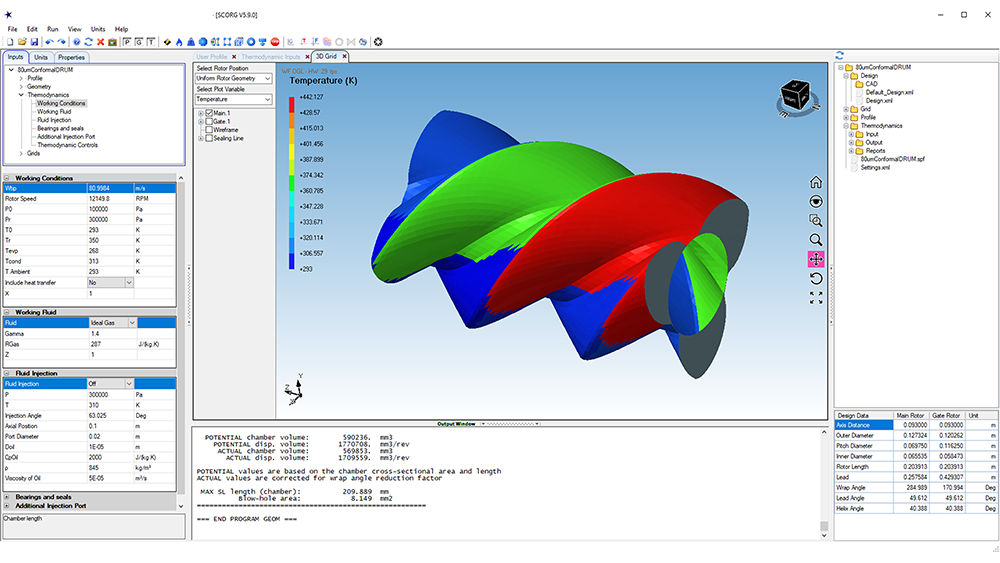Click the G toolbar button
Viewport: 1000px width, 563px height.
[x=139, y=42]
